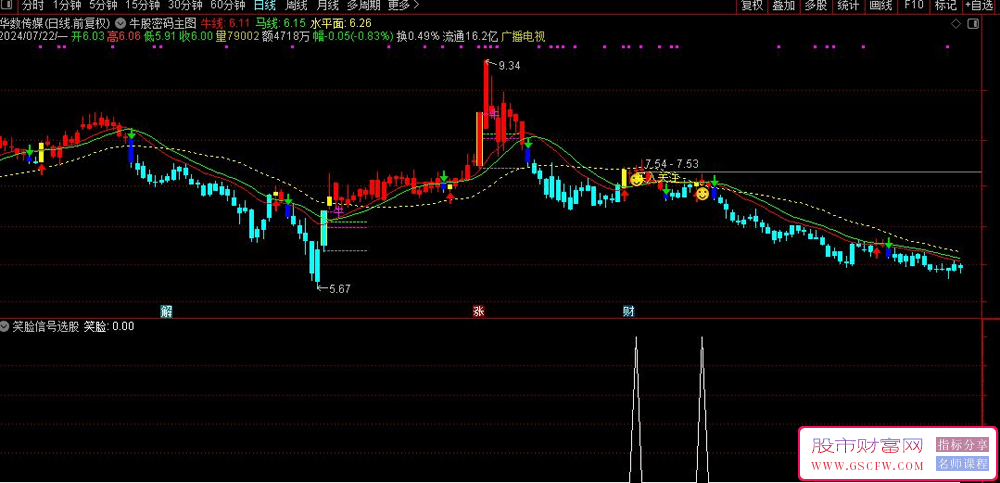Click the 幅-0.05(-0.83%) change value
The height and width of the screenshot is (483, 1000).
[x=353, y=36]
